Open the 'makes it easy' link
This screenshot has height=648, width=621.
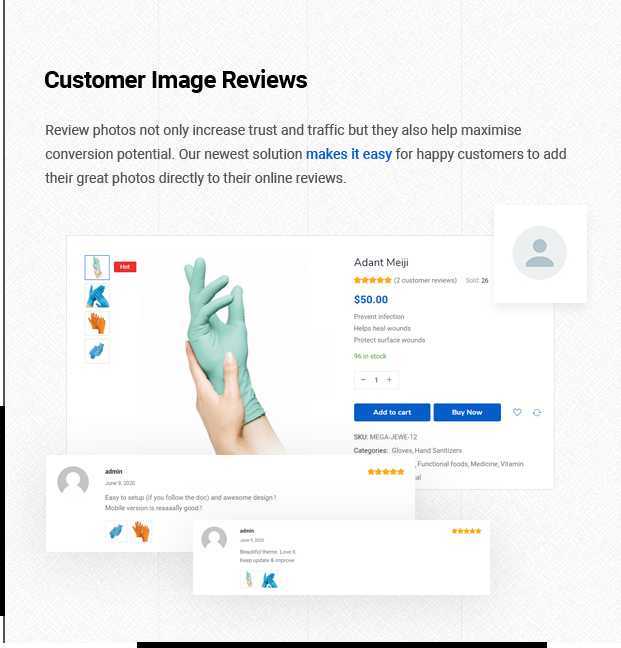tap(349, 154)
